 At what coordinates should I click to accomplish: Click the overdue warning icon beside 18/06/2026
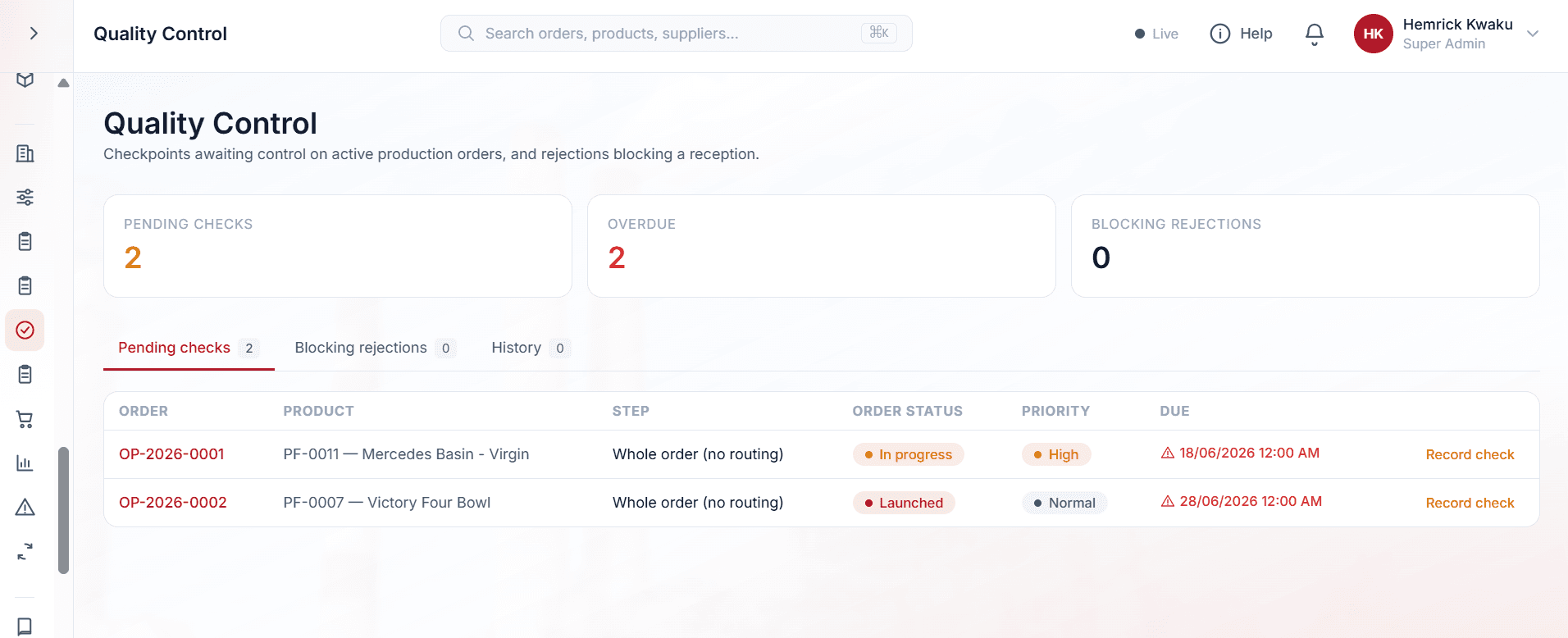click(1168, 453)
